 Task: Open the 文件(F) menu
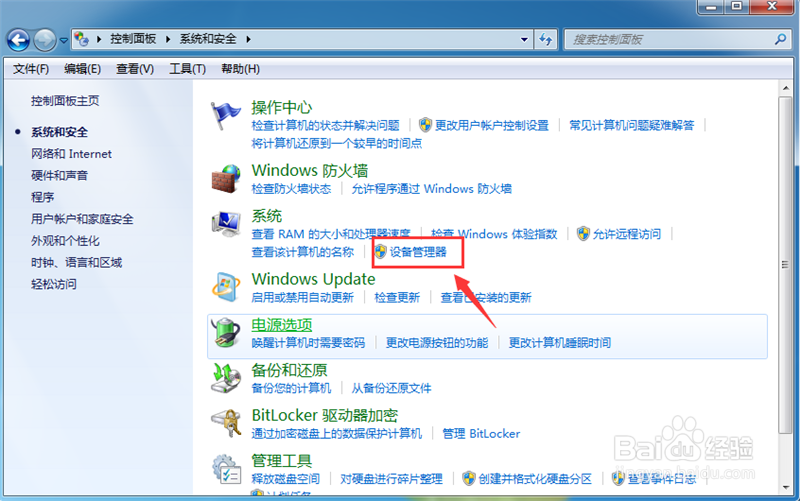[31, 69]
